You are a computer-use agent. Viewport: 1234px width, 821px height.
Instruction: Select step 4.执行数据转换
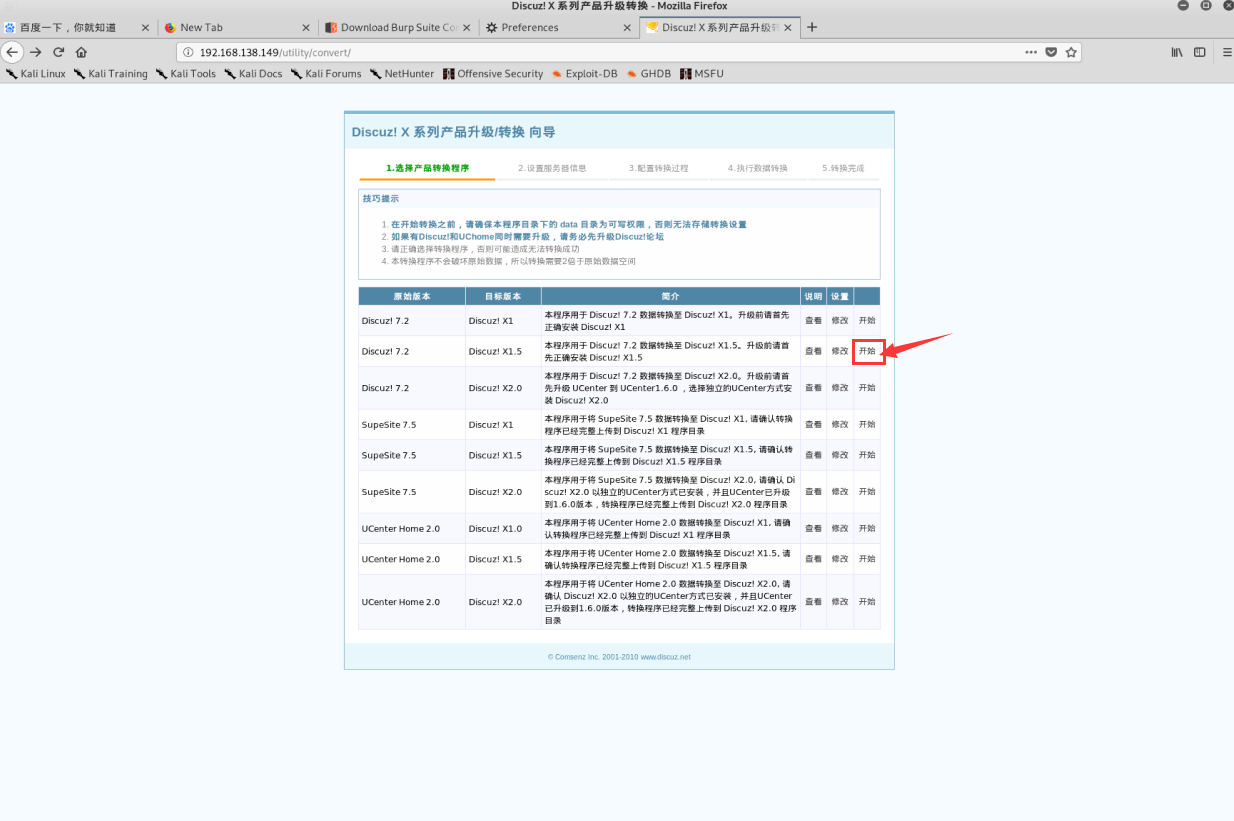(758, 168)
